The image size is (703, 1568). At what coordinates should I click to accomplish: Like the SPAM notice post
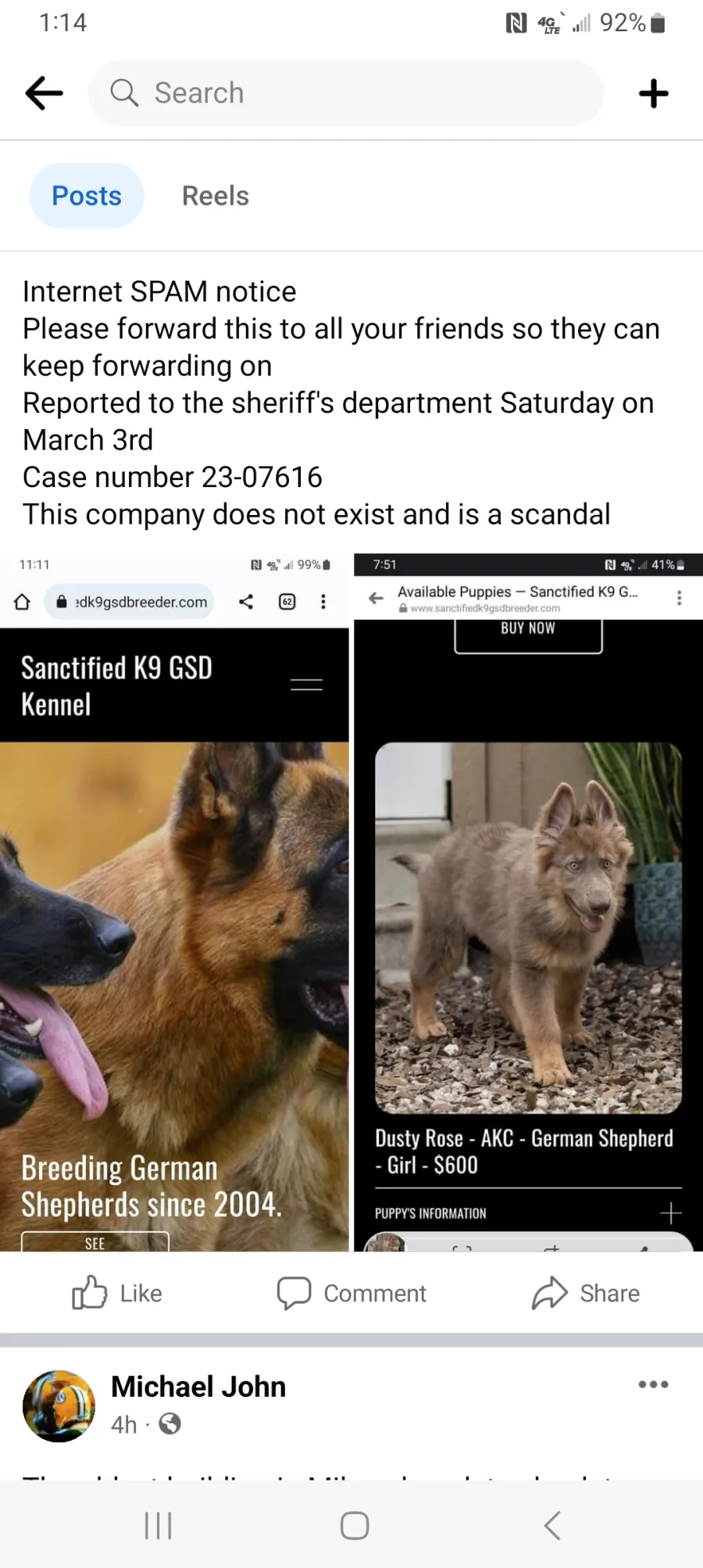point(117,1293)
